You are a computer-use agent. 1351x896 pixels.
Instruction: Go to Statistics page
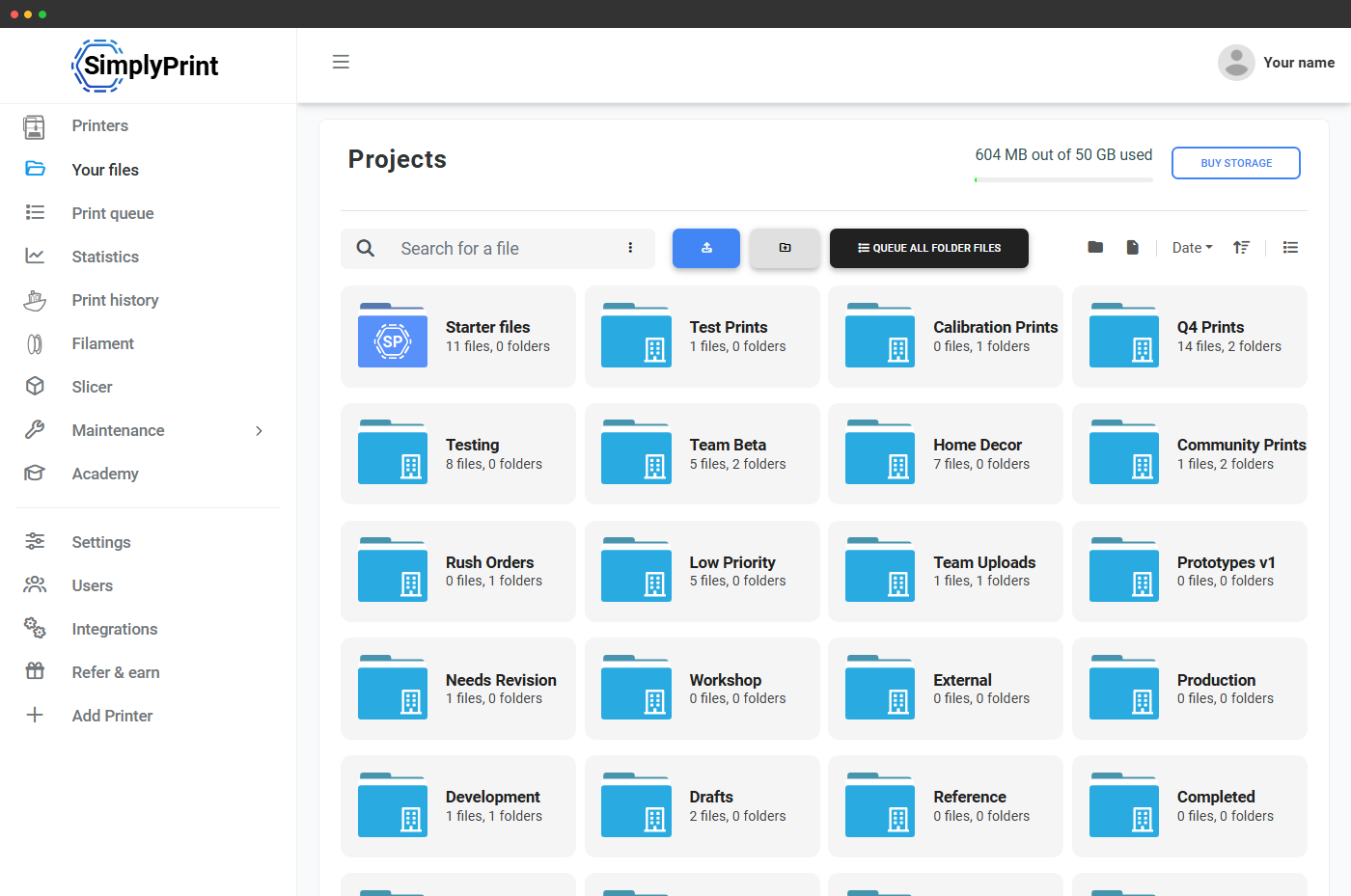click(105, 257)
